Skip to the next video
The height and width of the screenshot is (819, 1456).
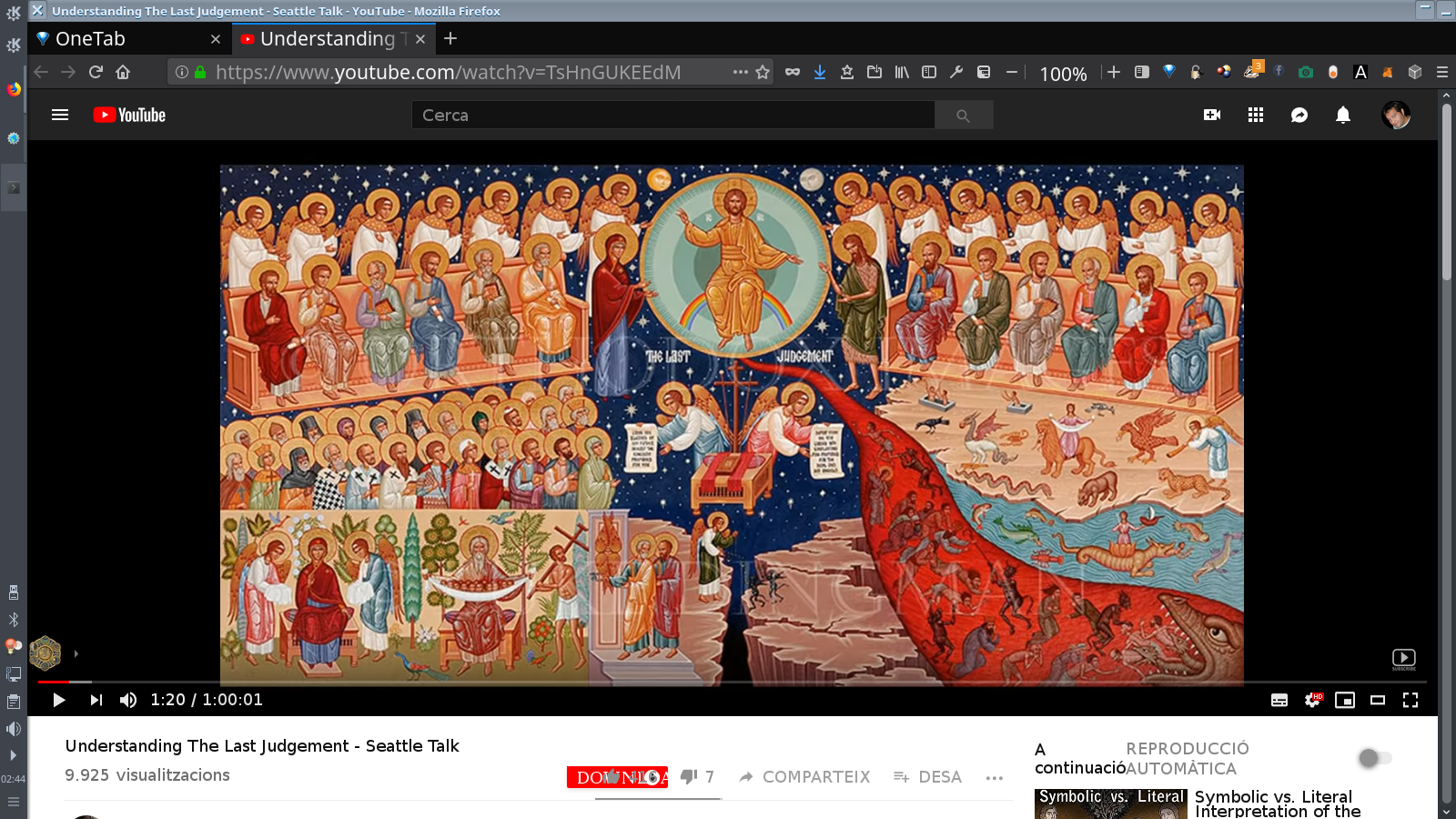pos(96,700)
